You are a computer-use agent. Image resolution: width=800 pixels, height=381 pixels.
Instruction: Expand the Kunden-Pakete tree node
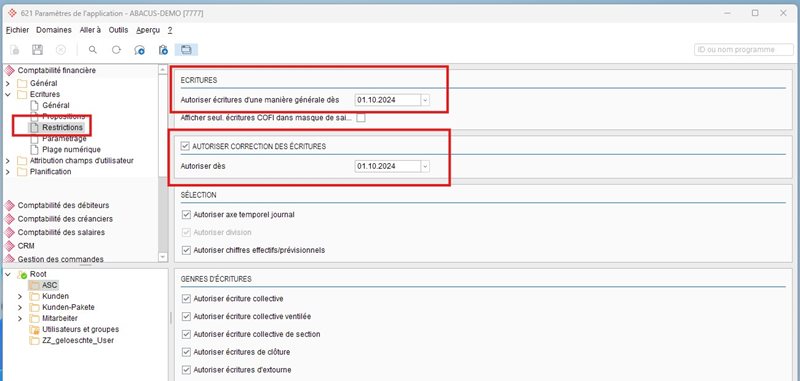point(20,307)
